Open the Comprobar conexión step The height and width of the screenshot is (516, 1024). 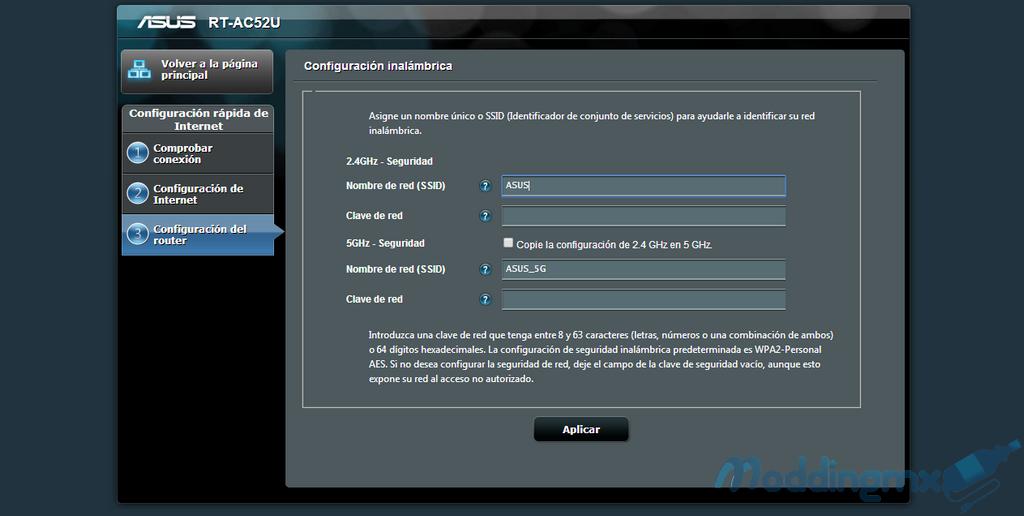(x=197, y=153)
